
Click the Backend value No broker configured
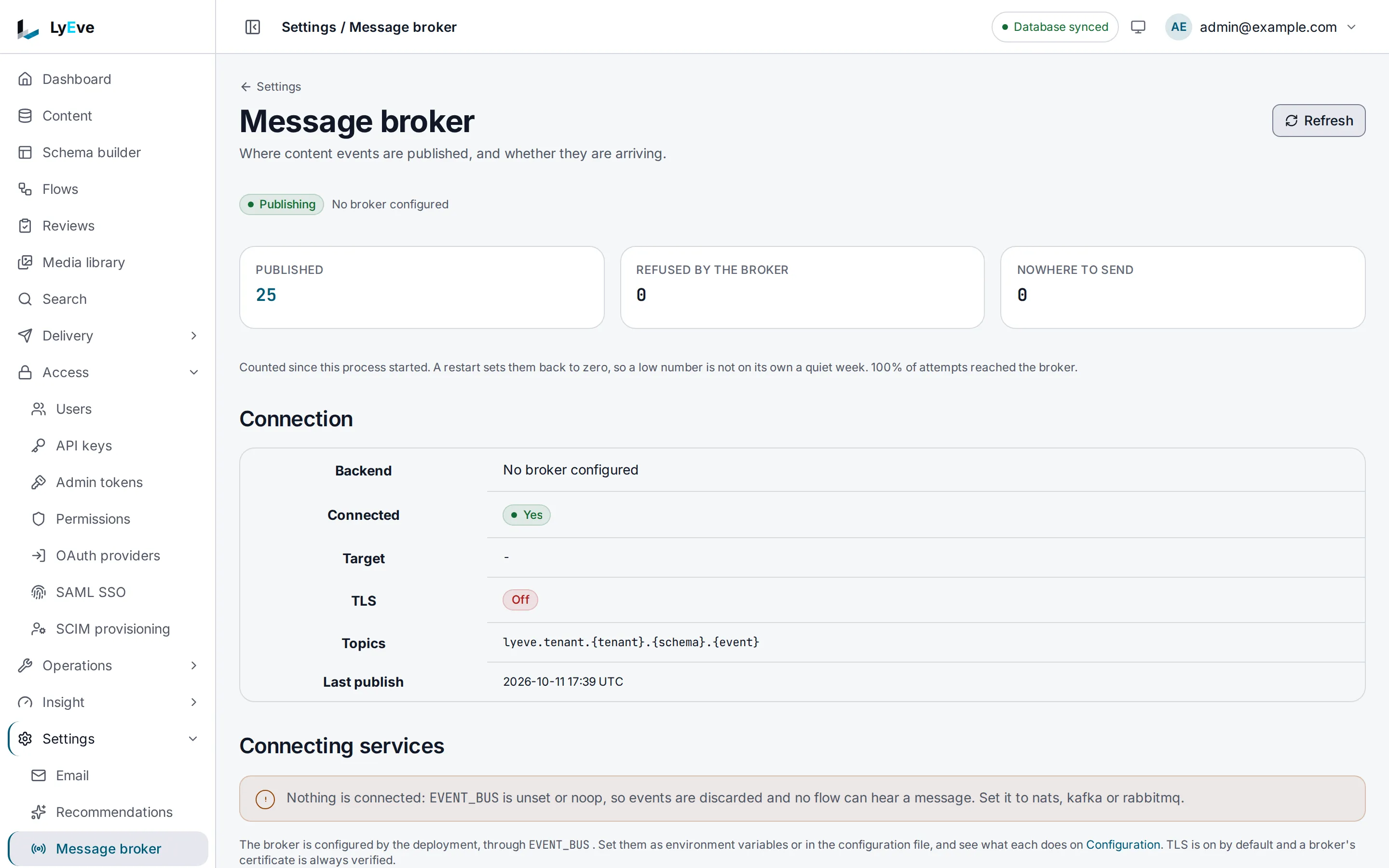(x=571, y=470)
